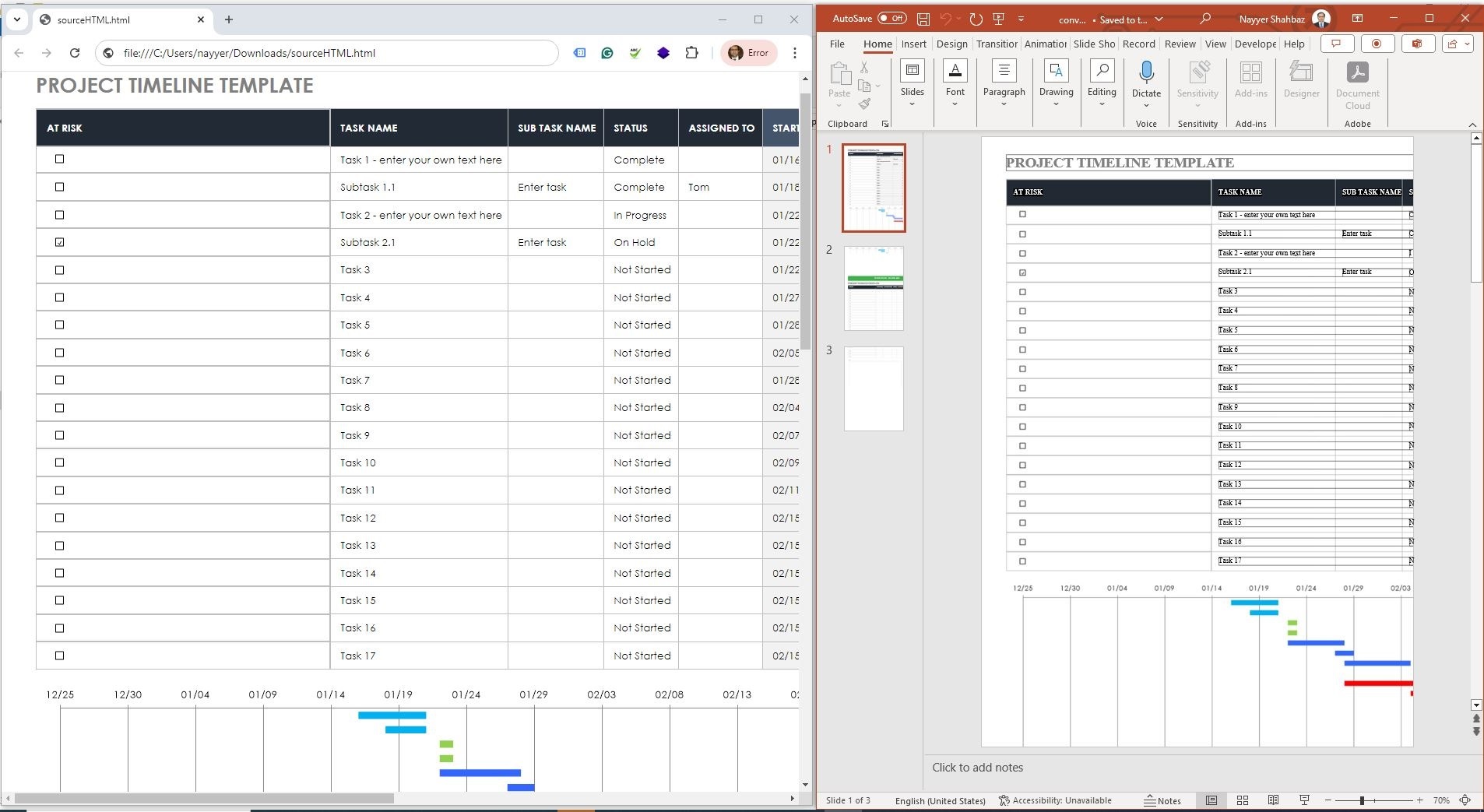1484x812 pixels.
Task: Start dictation with the Dictate microphone
Action: tap(1146, 74)
